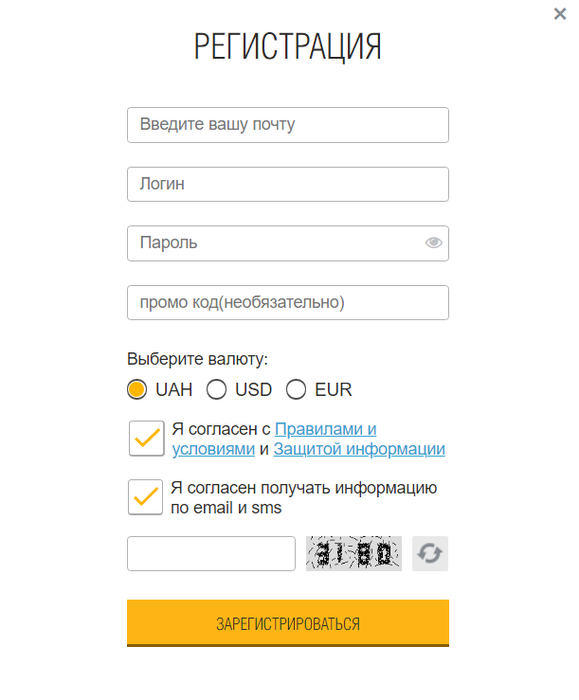579x700 pixels.
Task: Focus the captcha code input box
Action: coord(211,554)
